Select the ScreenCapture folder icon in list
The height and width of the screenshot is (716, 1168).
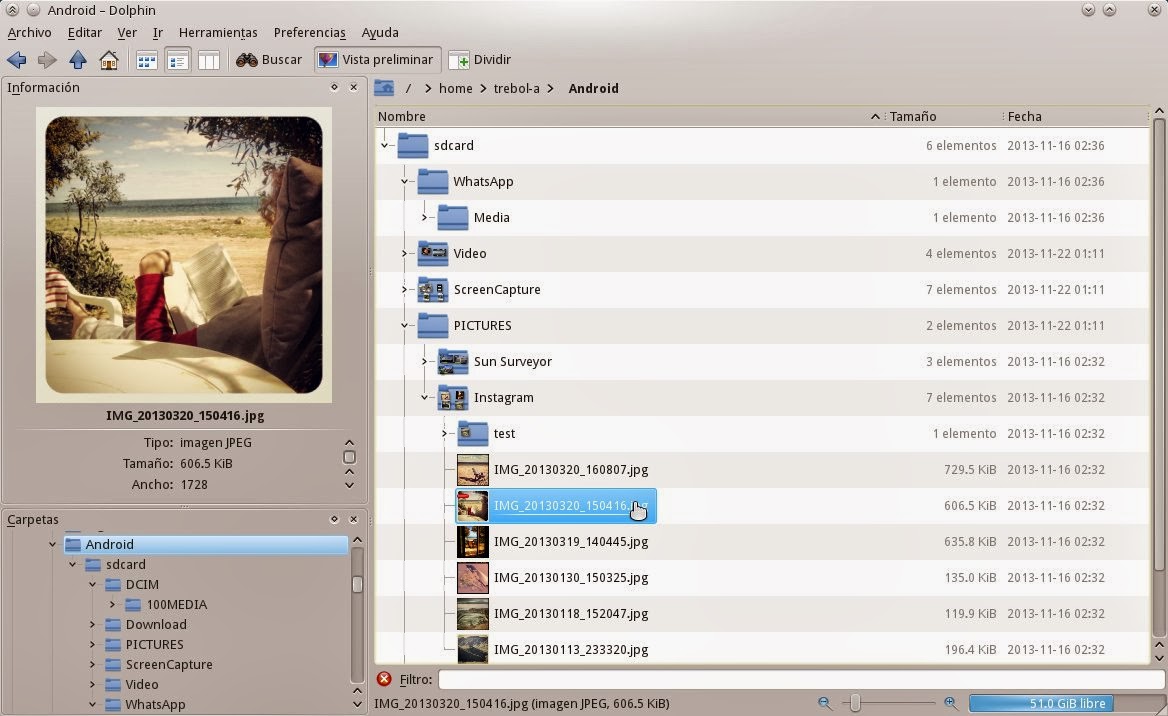(x=433, y=289)
